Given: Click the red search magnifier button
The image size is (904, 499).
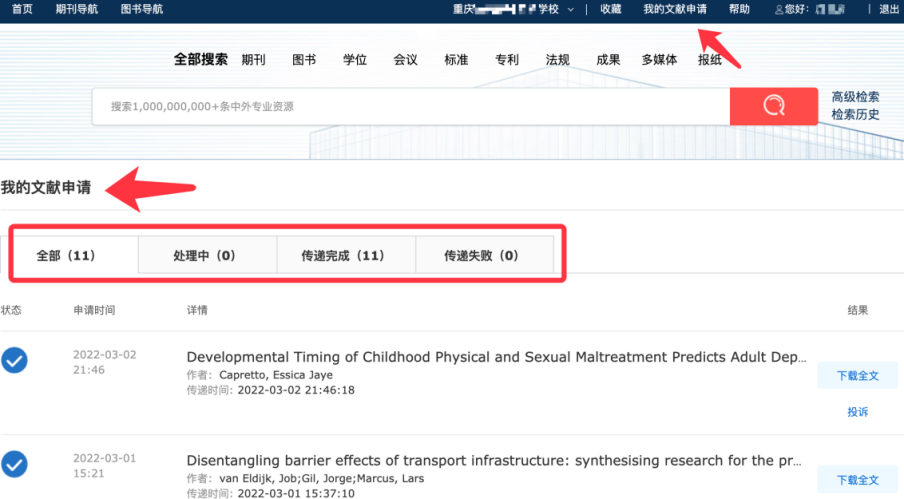Looking at the screenshot, I should tap(774, 106).
